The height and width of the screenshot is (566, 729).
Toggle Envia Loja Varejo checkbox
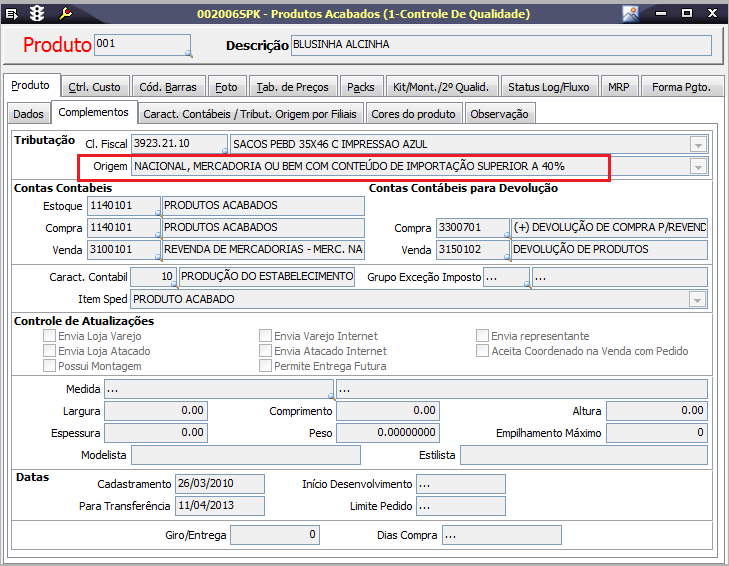pos(49,336)
